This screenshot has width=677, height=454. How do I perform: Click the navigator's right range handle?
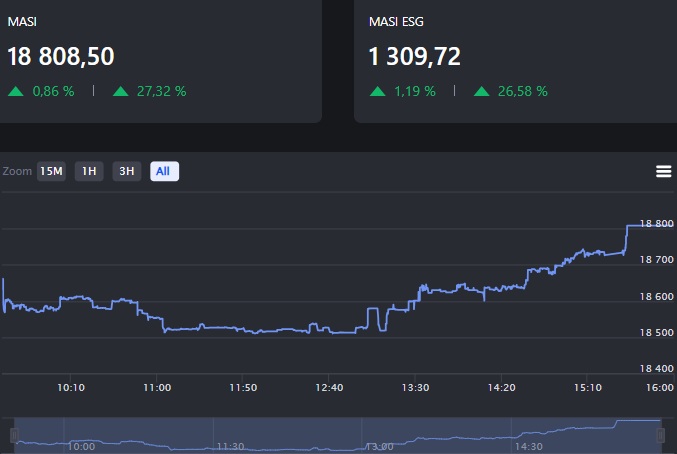(661, 435)
